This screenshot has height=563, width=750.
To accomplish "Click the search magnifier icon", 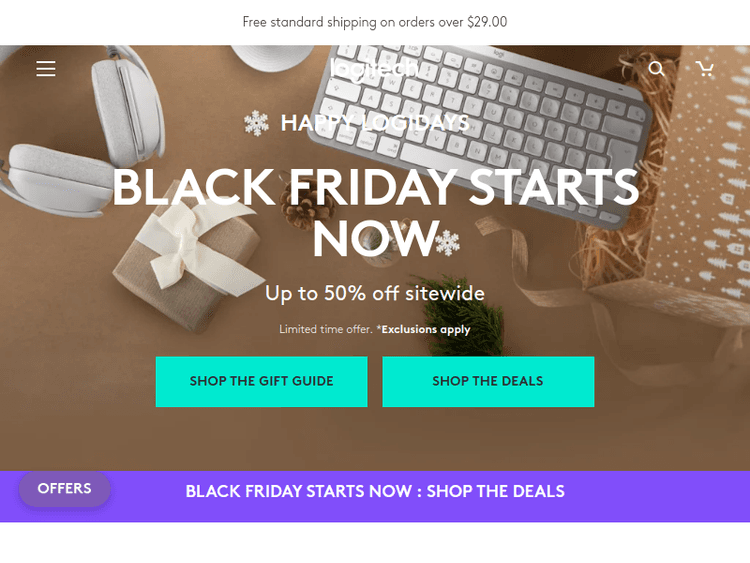I will coord(656,68).
